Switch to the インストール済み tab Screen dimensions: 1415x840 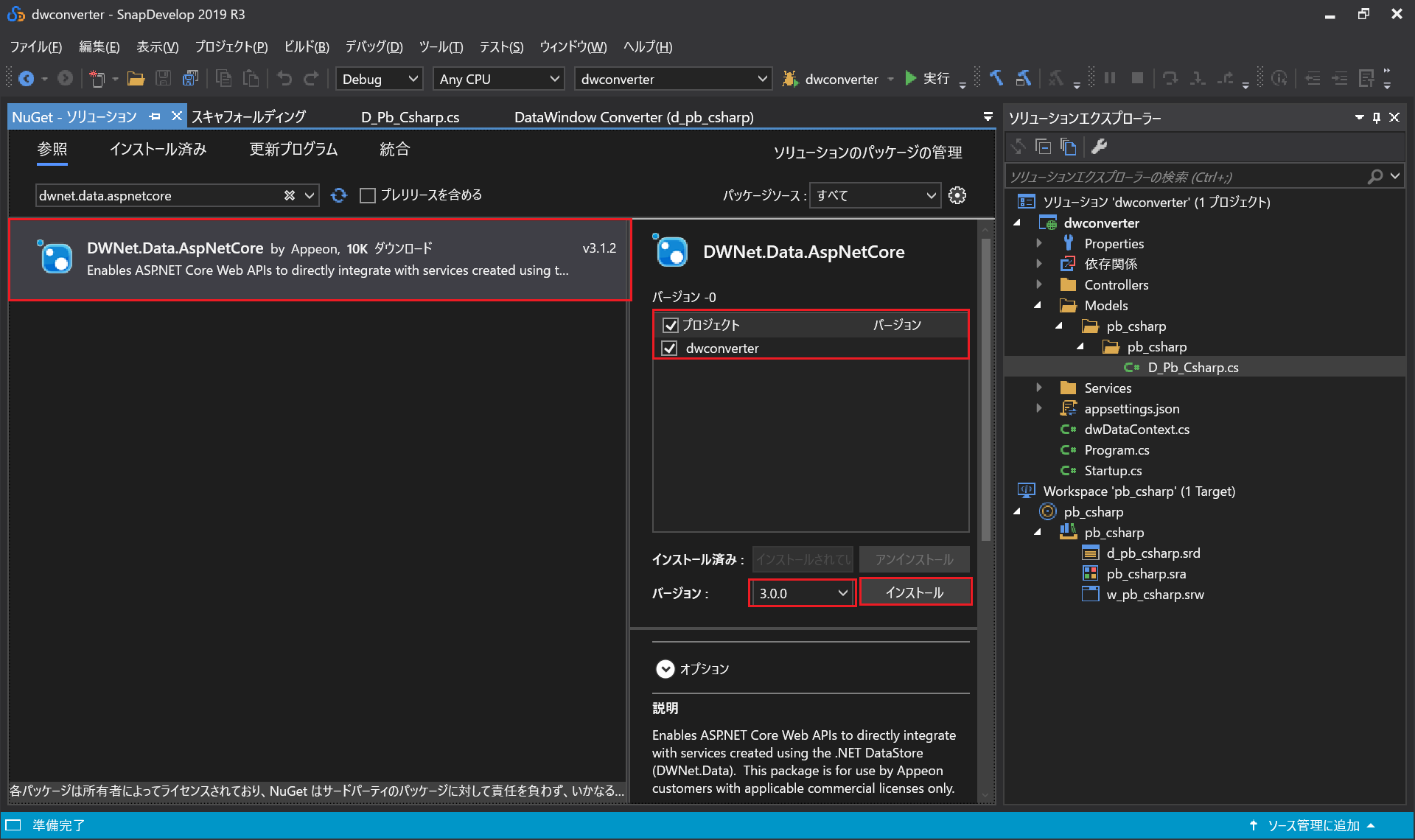point(157,149)
